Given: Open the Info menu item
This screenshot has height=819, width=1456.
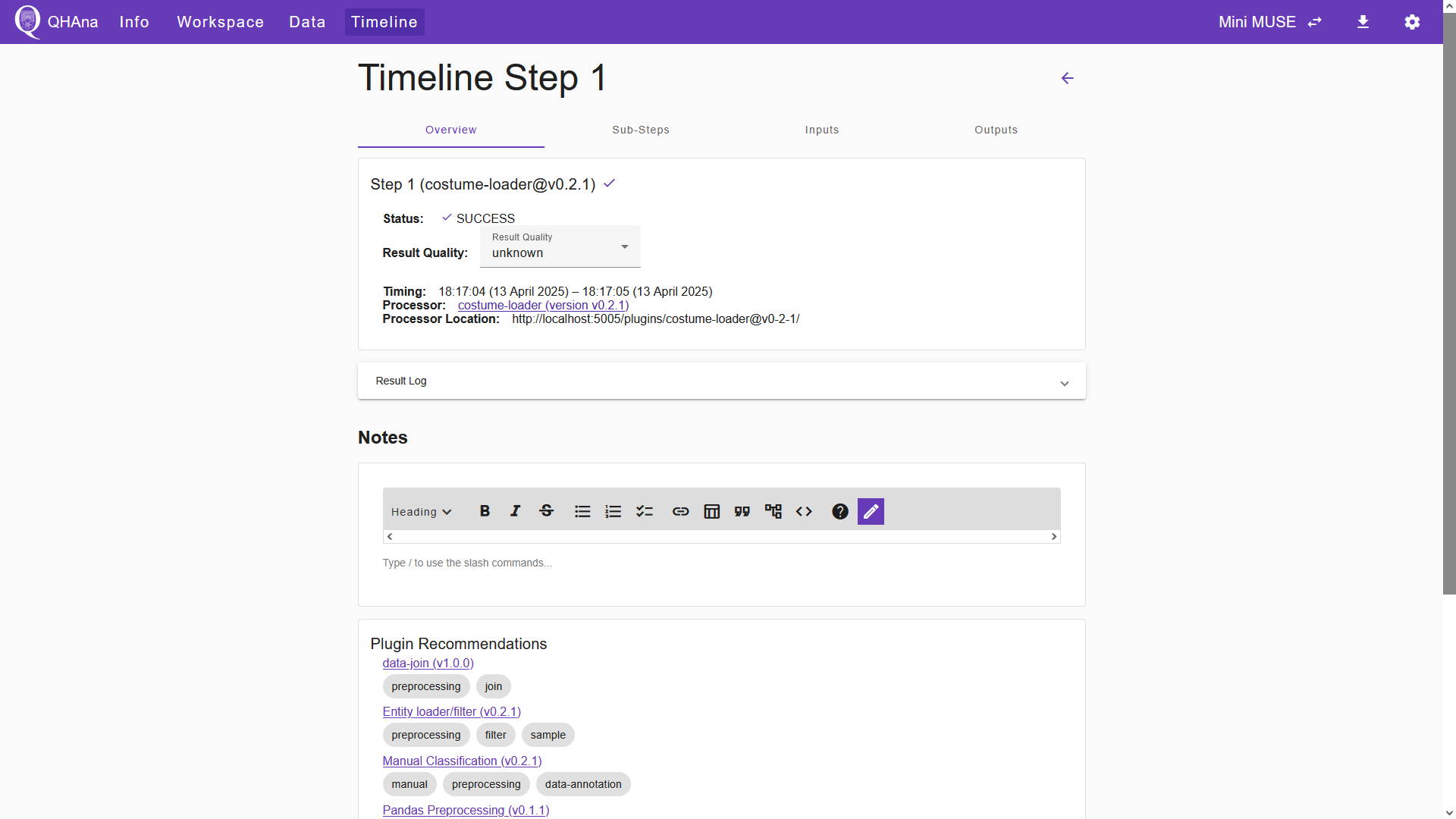Looking at the screenshot, I should click(134, 22).
